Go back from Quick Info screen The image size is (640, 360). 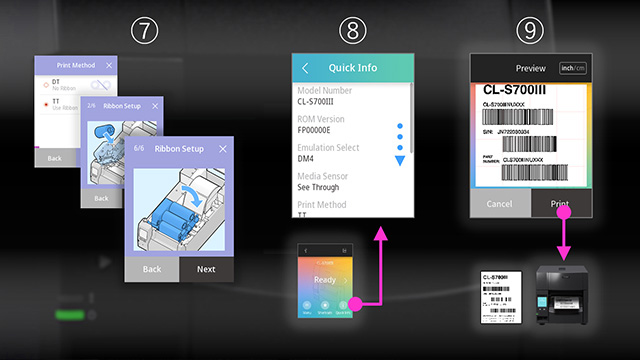(305, 68)
